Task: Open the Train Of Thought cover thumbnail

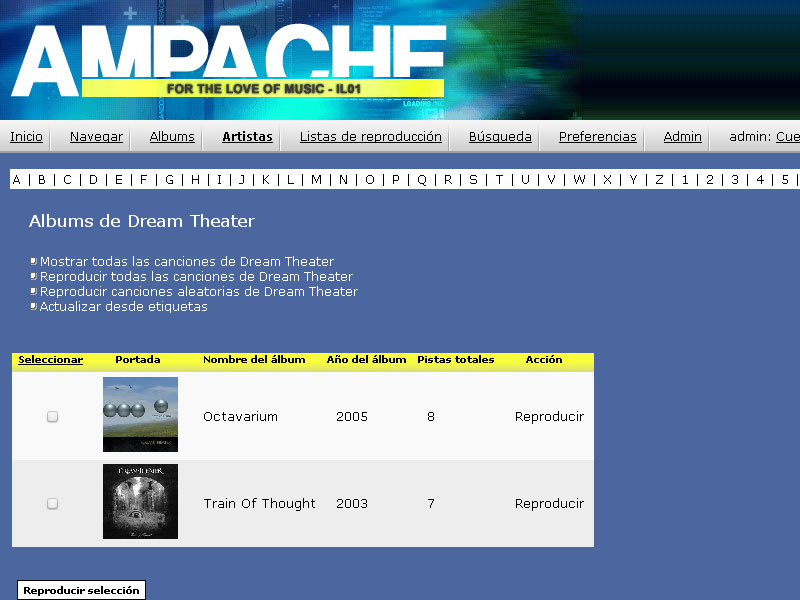Action: coord(140,502)
